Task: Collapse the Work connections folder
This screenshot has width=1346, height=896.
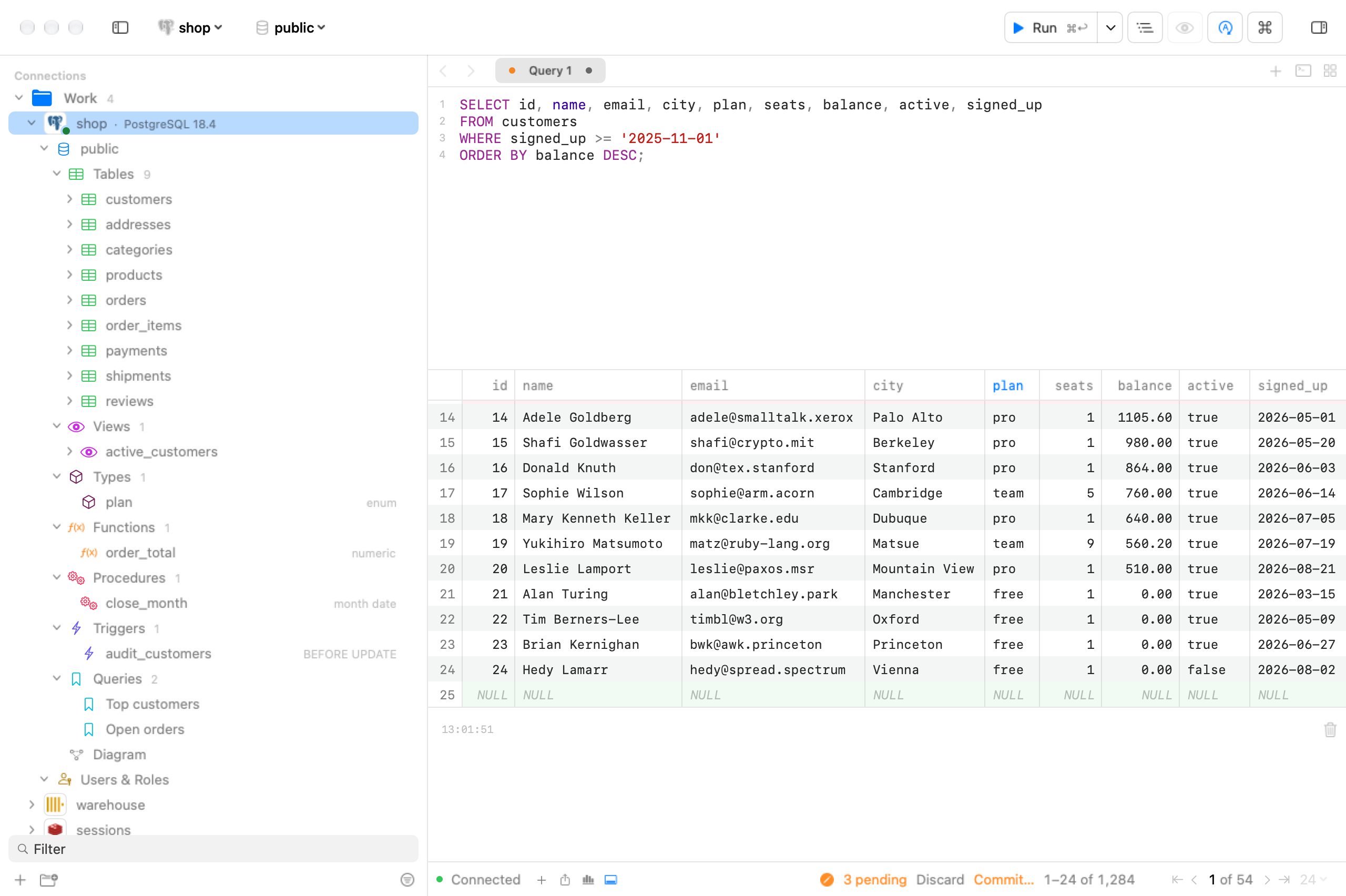Action: (x=19, y=98)
